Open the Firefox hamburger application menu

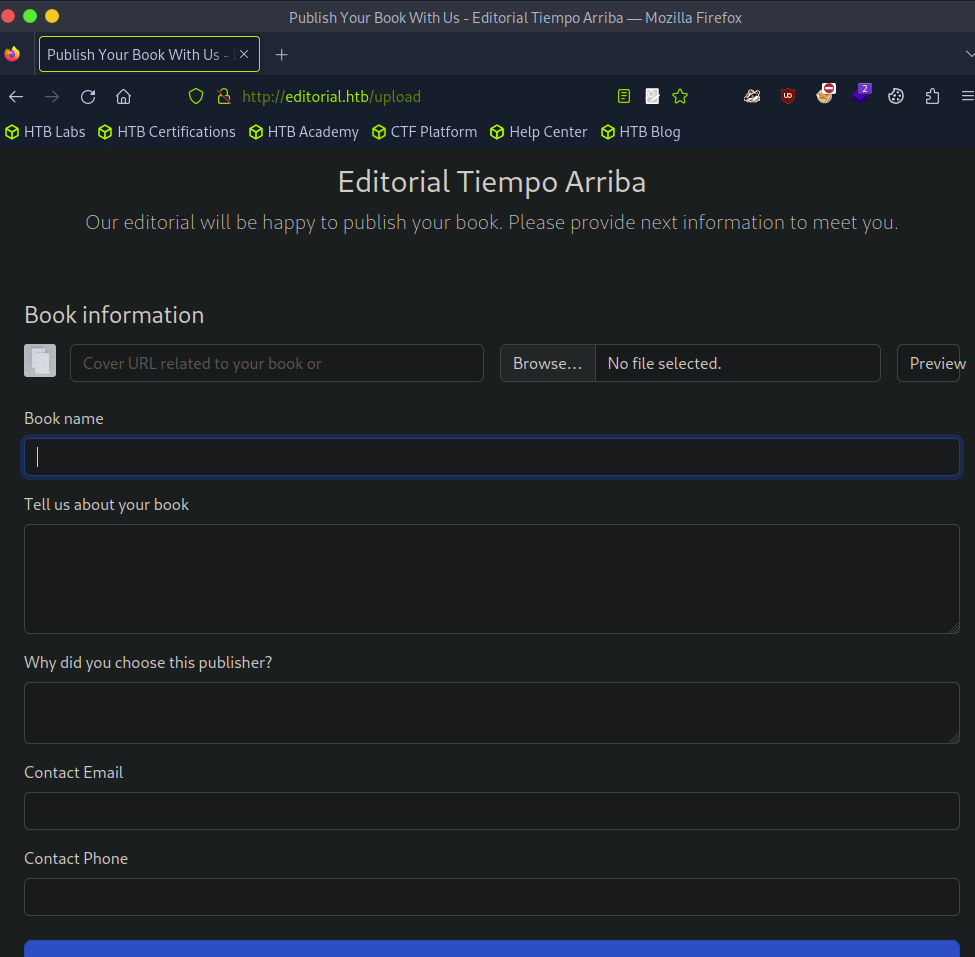[x=966, y=97]
